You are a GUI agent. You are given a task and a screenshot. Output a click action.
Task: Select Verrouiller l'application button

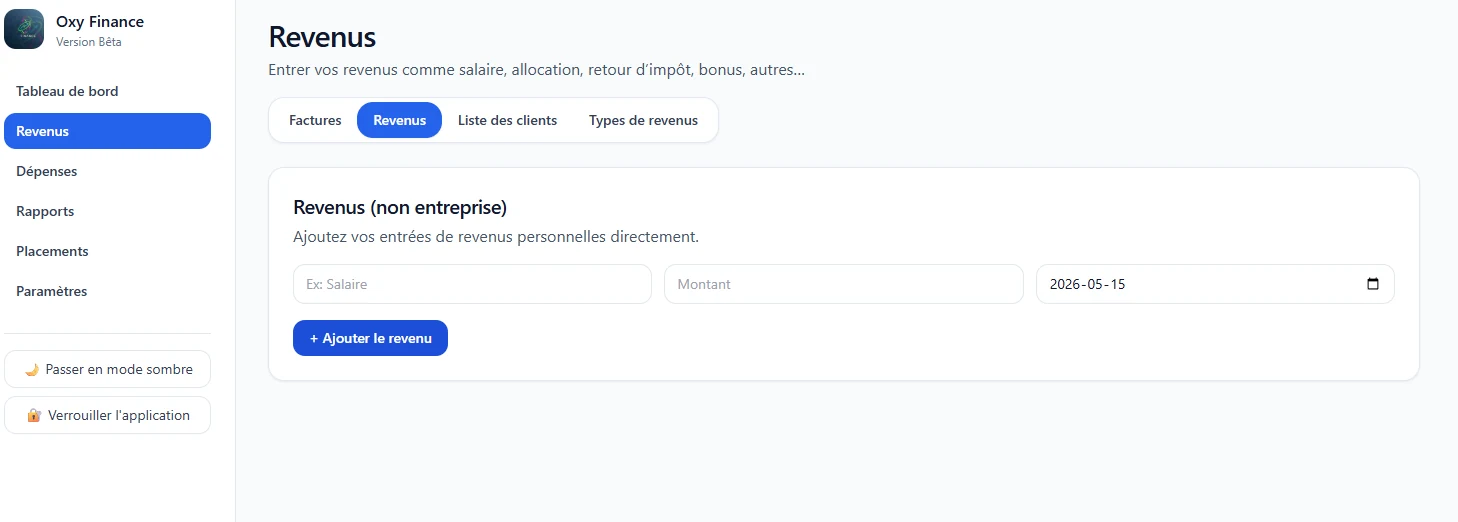click(108, 415)
